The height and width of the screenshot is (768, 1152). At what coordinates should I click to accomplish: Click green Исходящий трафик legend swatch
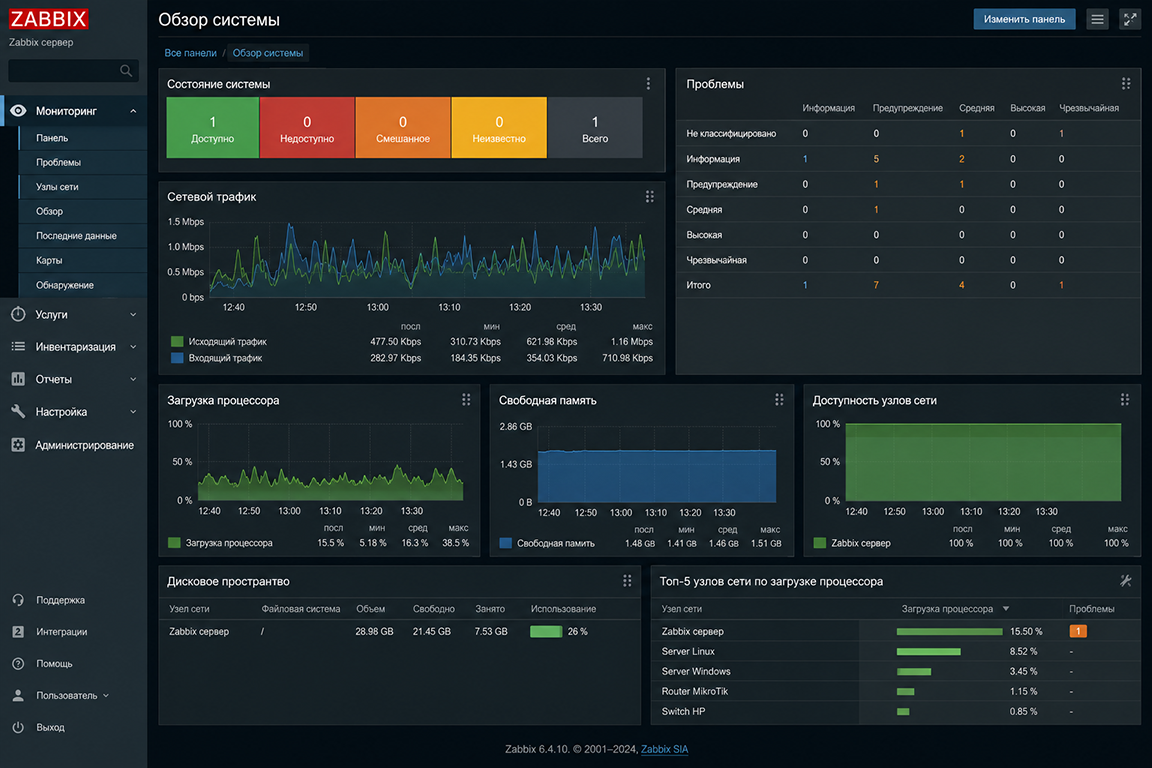[x=177, y=342]
